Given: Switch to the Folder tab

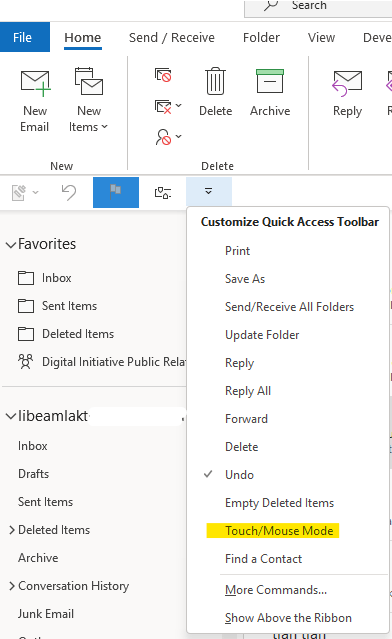Looking at the screenshot, I should click(261, 37).
